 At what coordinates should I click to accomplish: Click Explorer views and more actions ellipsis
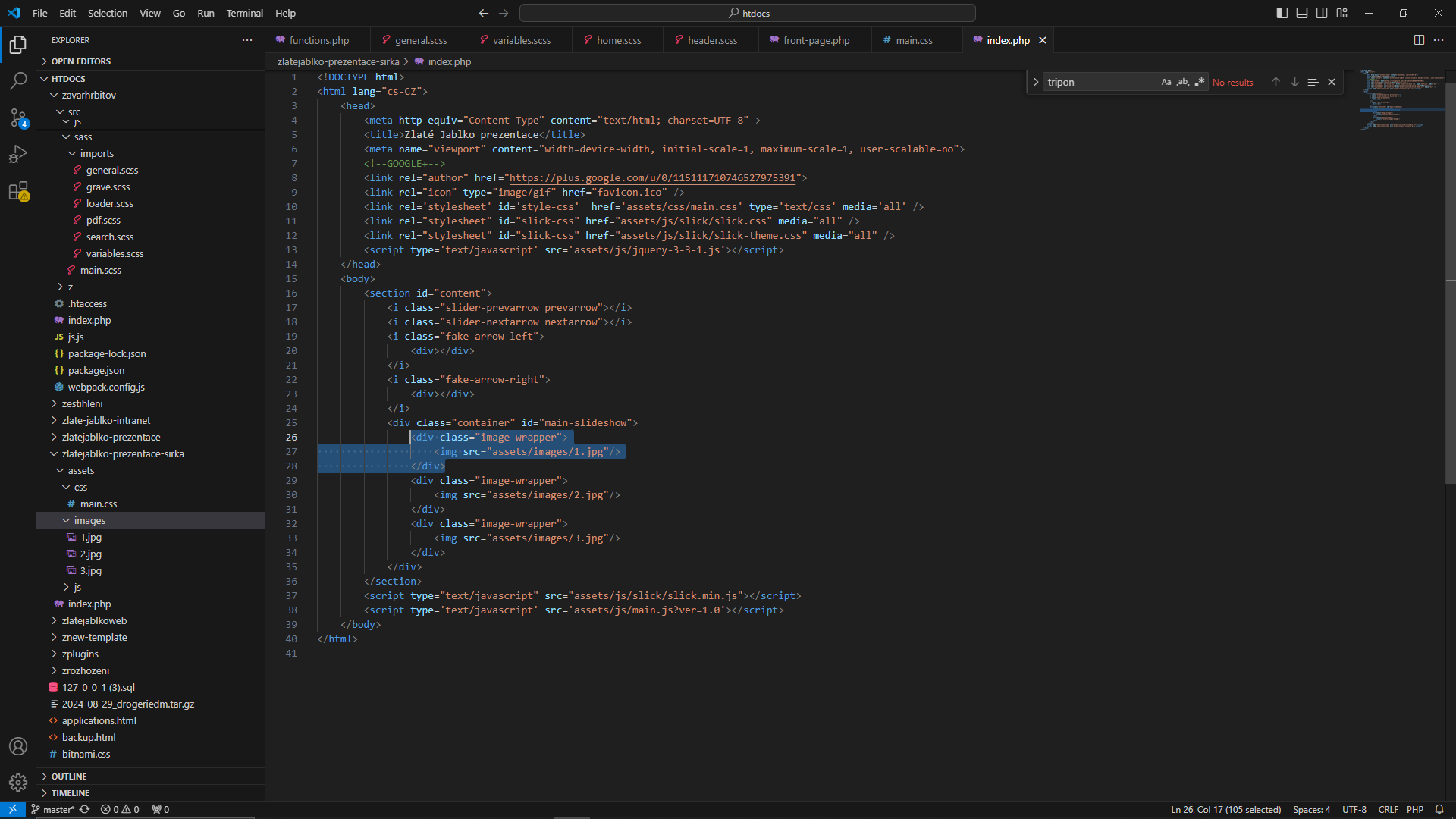[247, 40]
